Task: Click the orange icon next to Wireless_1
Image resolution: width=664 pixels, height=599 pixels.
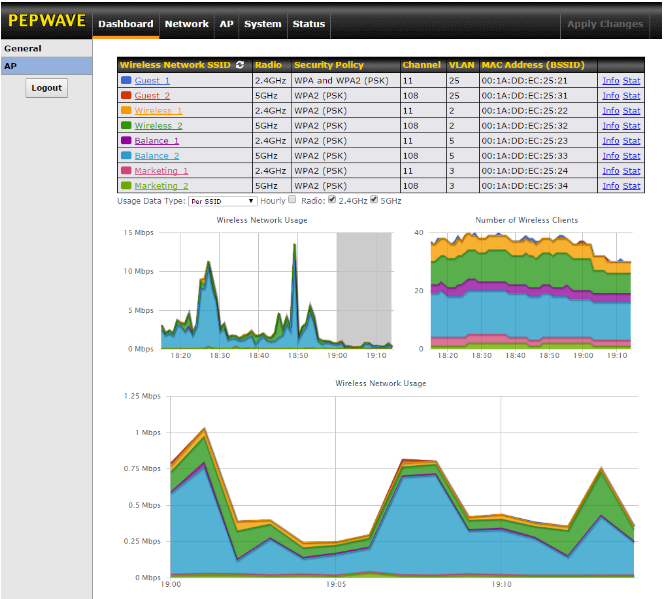Action: 125,110
